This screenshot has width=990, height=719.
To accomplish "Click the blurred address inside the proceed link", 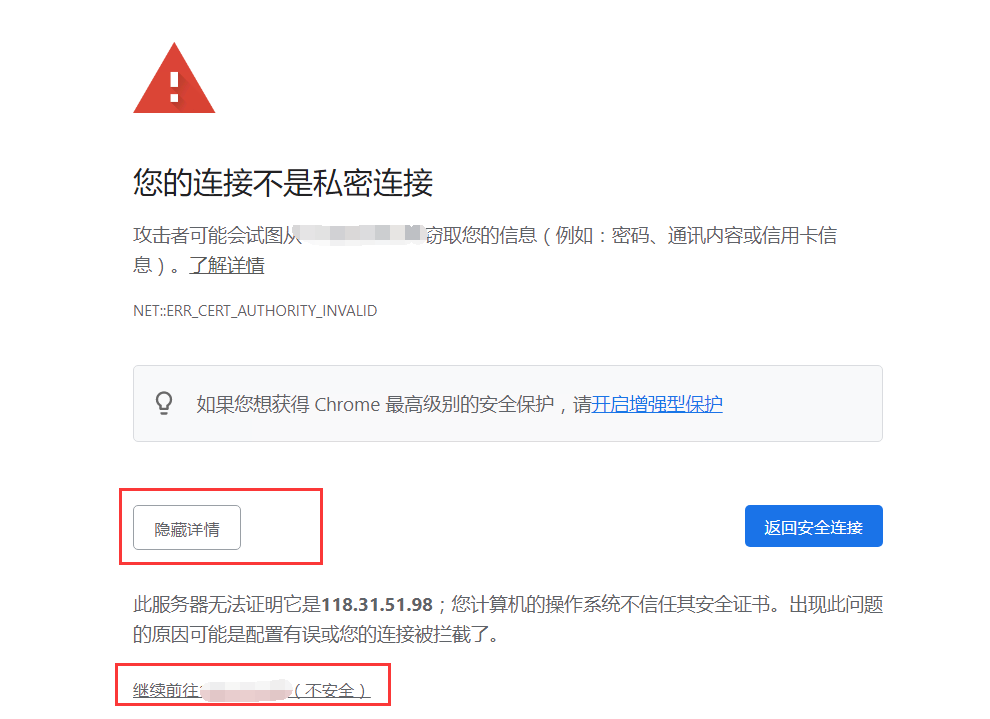I will coord(247,691).
